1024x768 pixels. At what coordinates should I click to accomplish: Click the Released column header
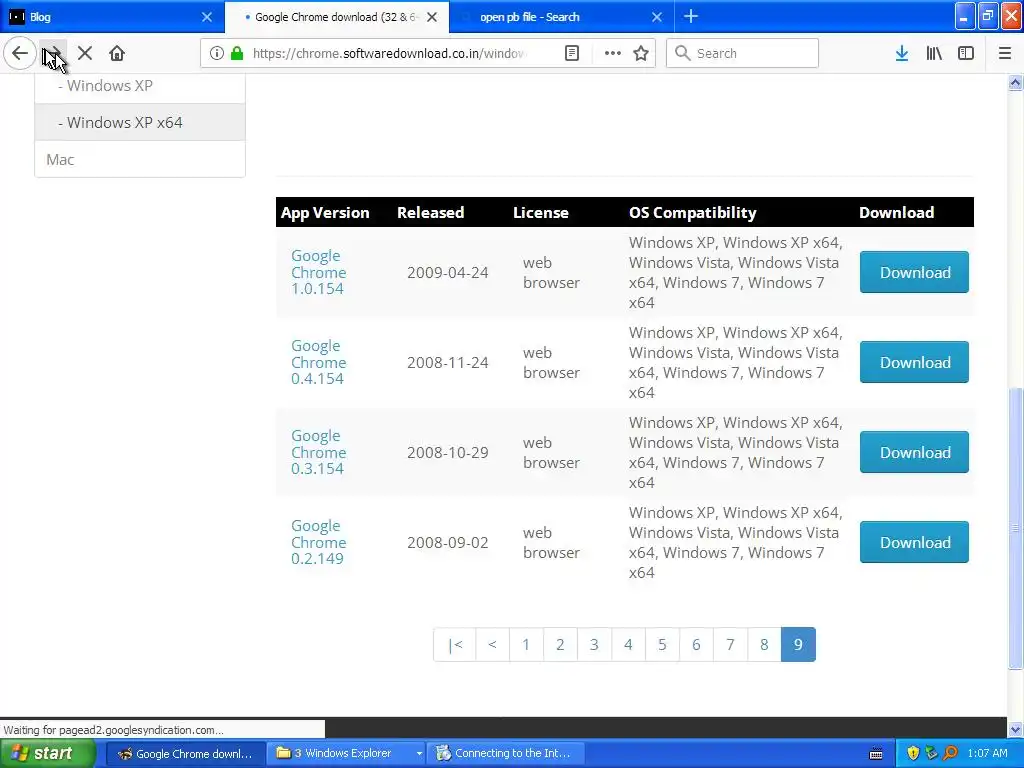pos(430,212)
